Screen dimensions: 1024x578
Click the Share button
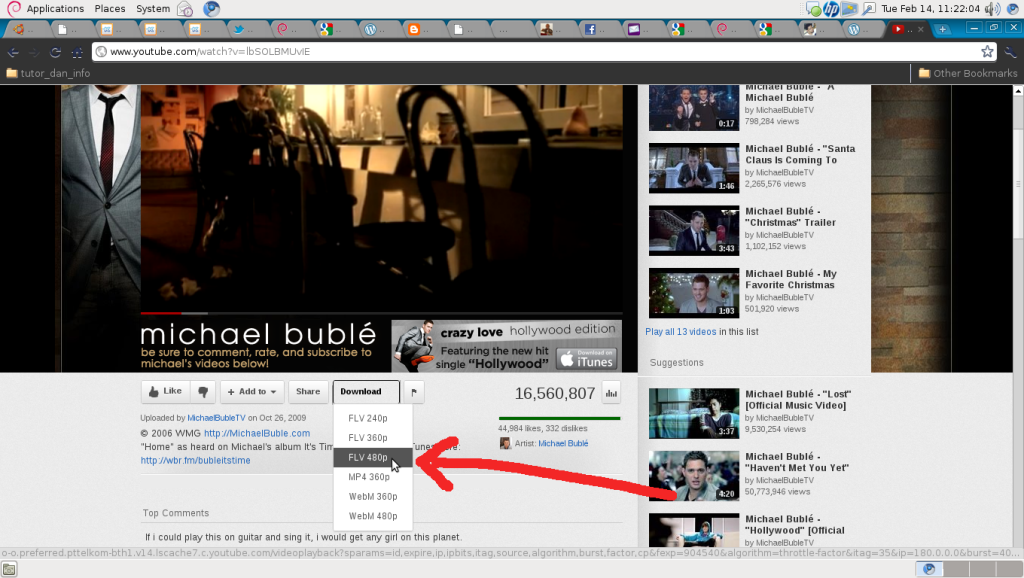308,392
